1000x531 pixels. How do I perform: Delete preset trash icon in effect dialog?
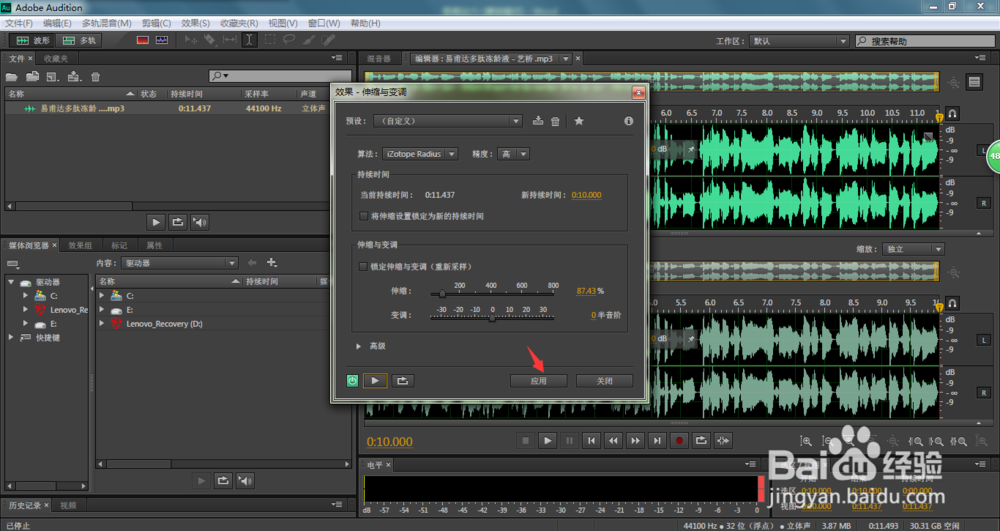pyautogui.click(x=555, y=121)
